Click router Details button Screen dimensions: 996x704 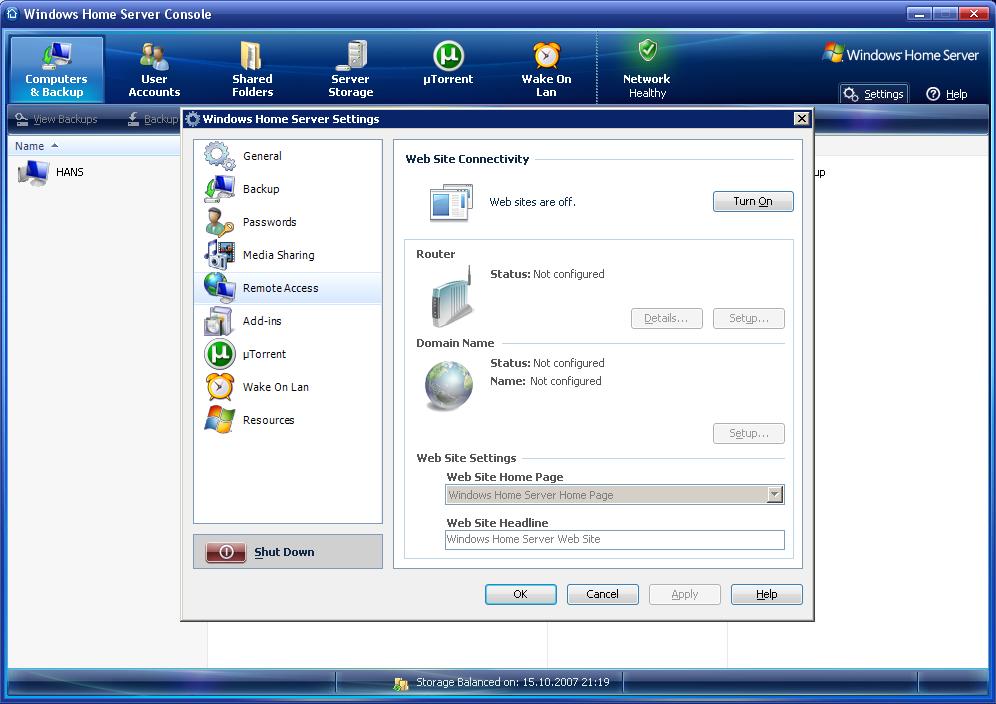coord(666,318)
